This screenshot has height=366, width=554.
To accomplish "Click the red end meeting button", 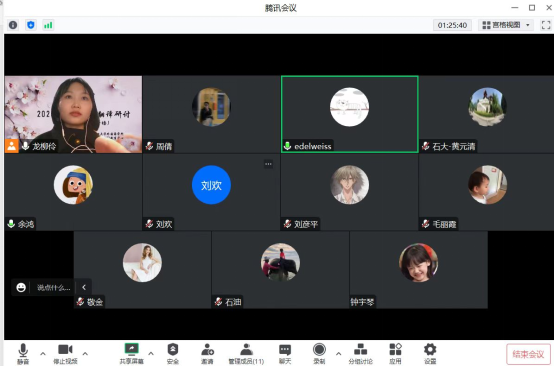I will [x=528, y=354].
